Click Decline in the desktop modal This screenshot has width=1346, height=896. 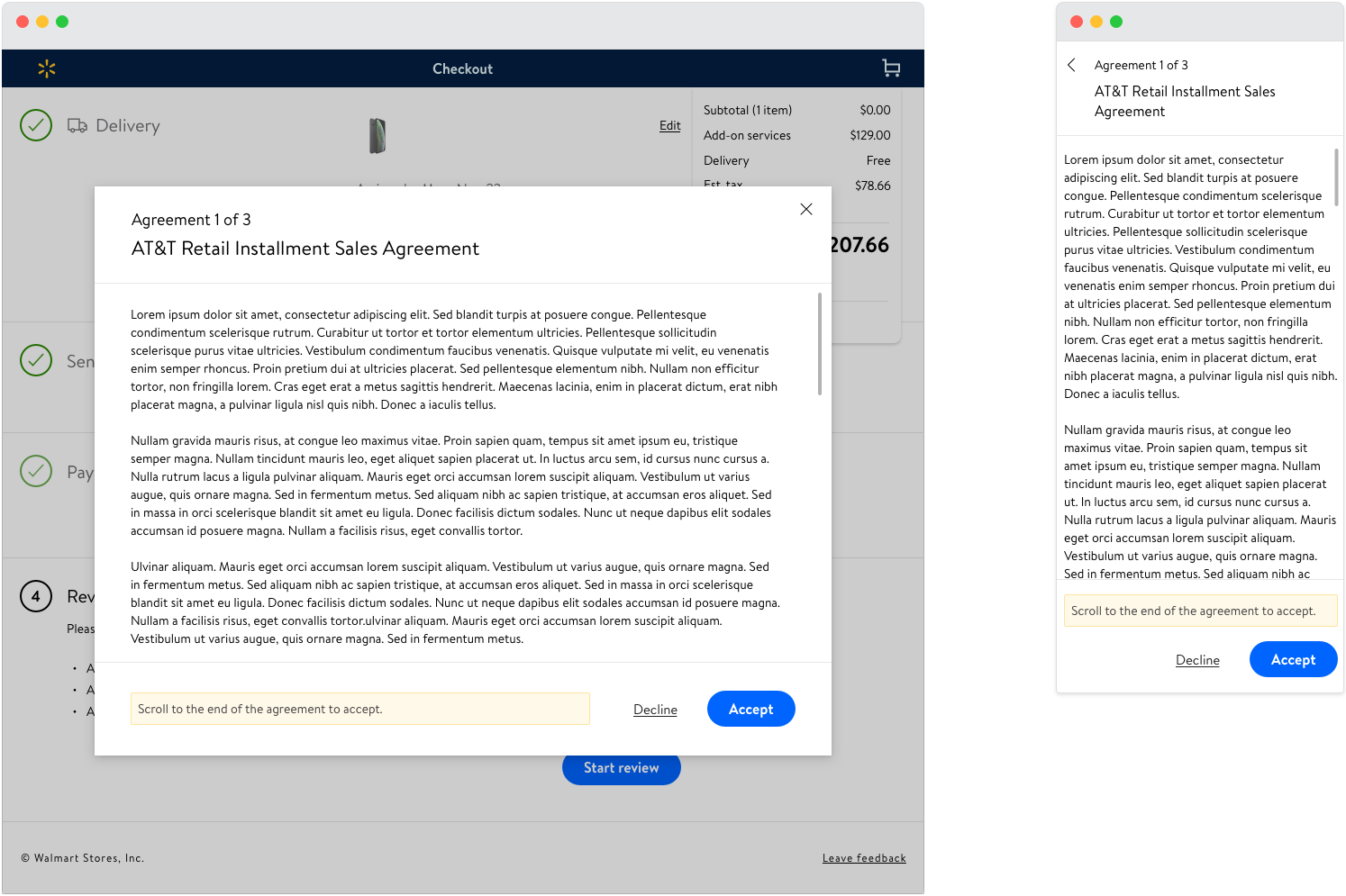(x=655, y=710)
